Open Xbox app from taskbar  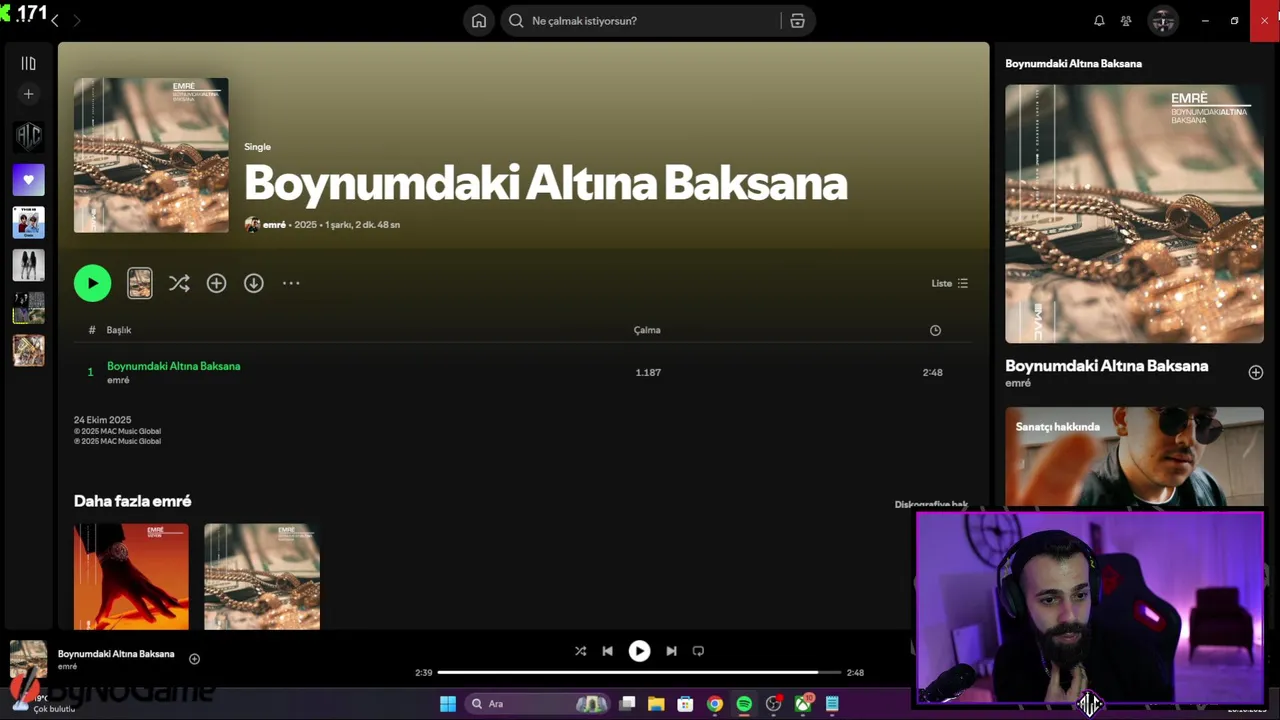click(803, 704)
